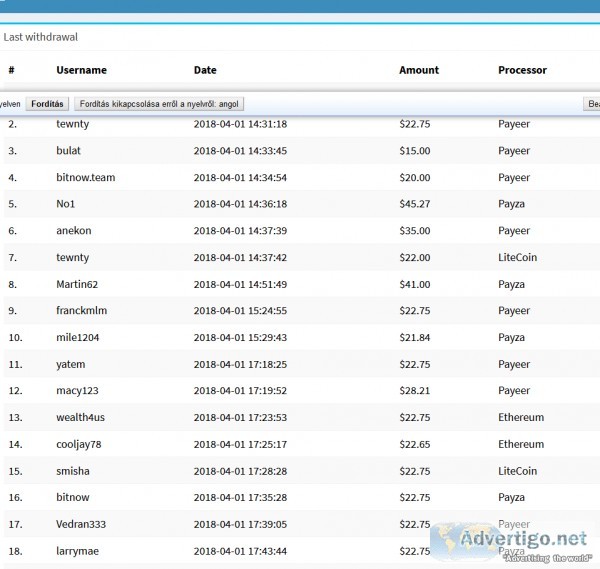Click amount $15.00
Screen dimensions: 600x569
coord(415,150)
